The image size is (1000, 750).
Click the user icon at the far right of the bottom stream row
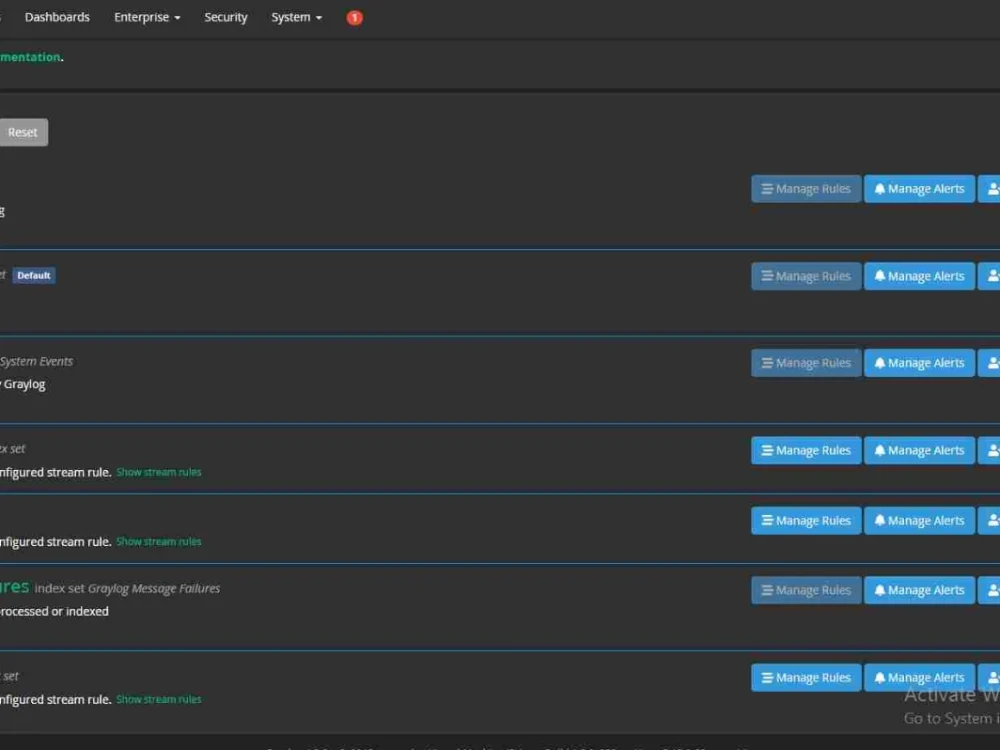[x=991, y=677]
